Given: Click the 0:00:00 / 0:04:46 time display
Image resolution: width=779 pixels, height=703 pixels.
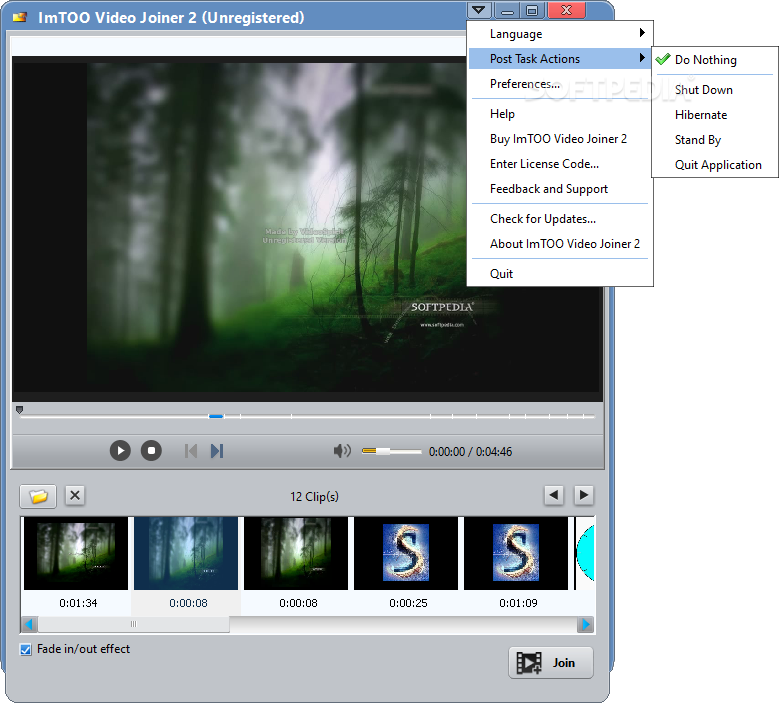Looking at the screenshot, I should pos(470,452).
